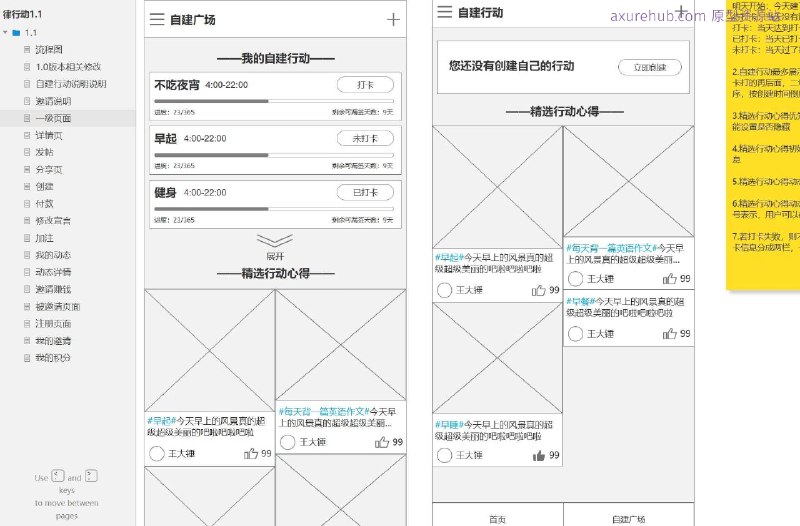This screenshot has width=800, height=526.
Task: Open image above #早睡# post
Action: point(497,358)
